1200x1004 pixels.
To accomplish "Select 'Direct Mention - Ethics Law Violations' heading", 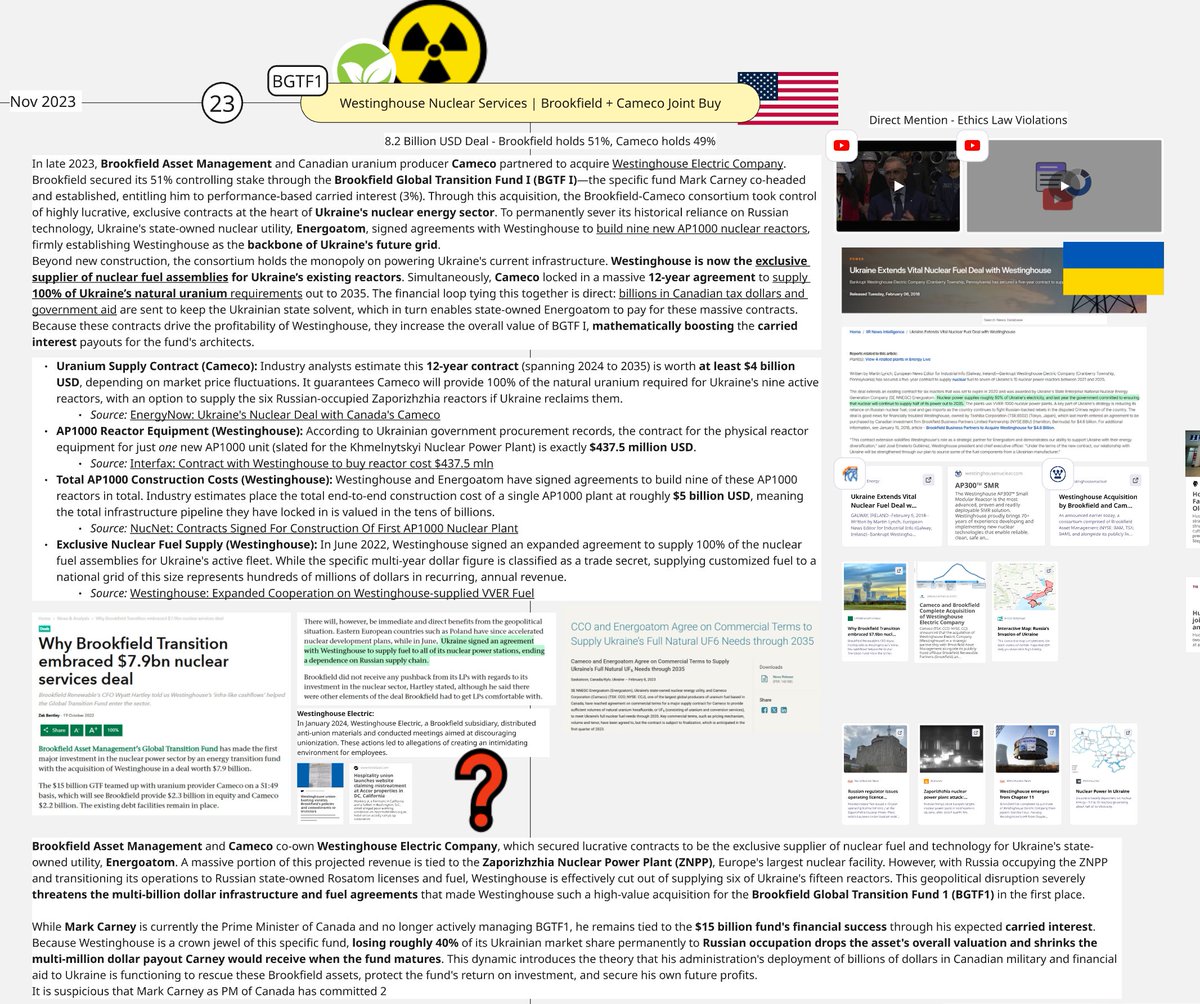I will tap(968, 120).
